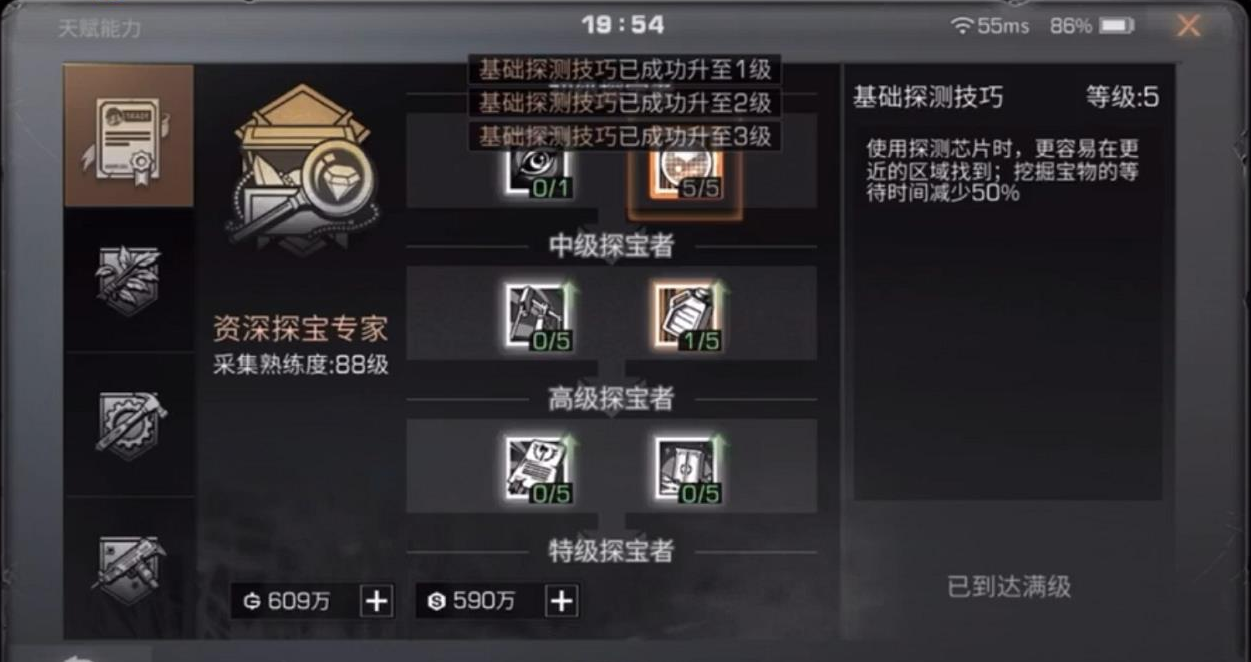The height and width of the screenshot is (662, 1251).
Task: Select the highlighted skill showing 5/5
Action: [x=687, y=172]
